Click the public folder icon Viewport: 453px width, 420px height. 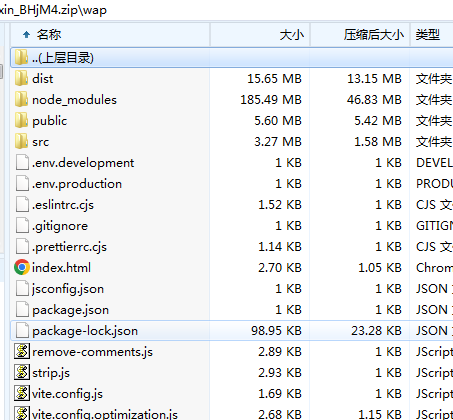click(22, 121)
